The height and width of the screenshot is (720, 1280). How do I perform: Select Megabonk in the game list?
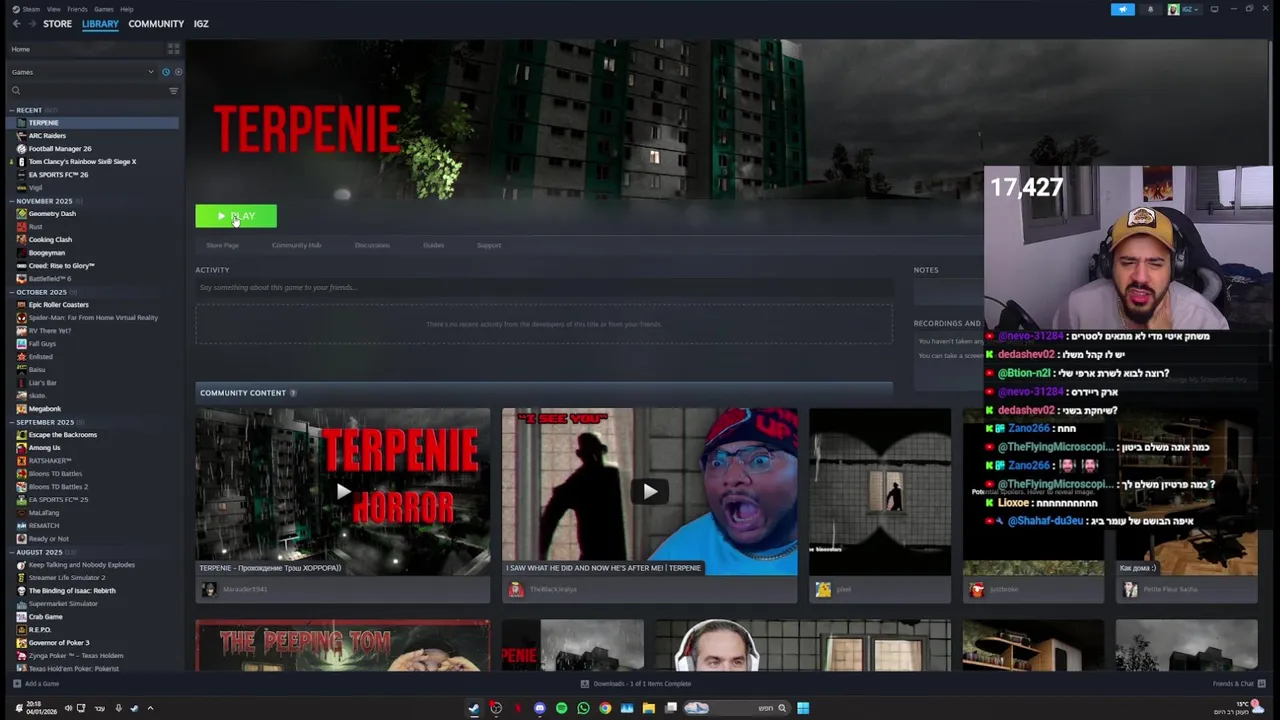(45, 409)
